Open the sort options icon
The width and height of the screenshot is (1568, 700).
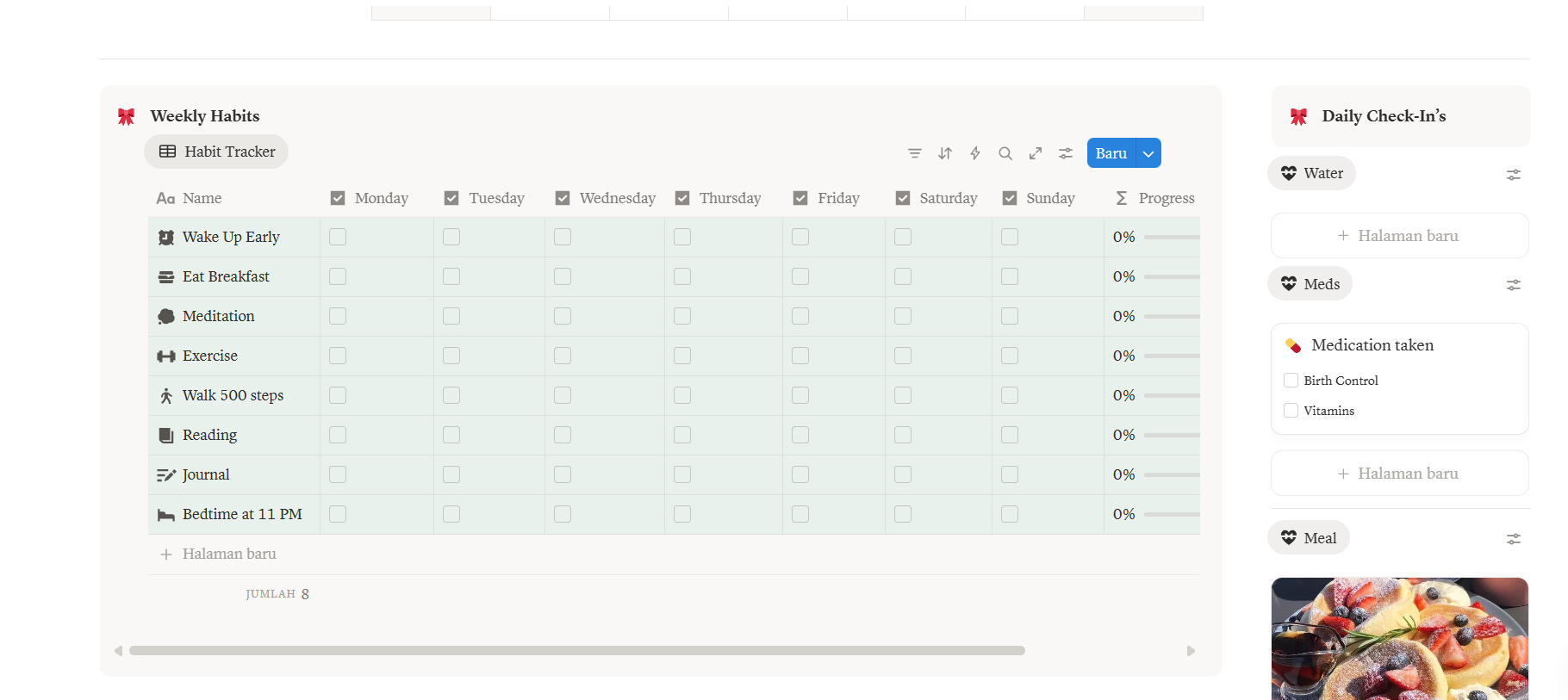(x=945, y=153)
